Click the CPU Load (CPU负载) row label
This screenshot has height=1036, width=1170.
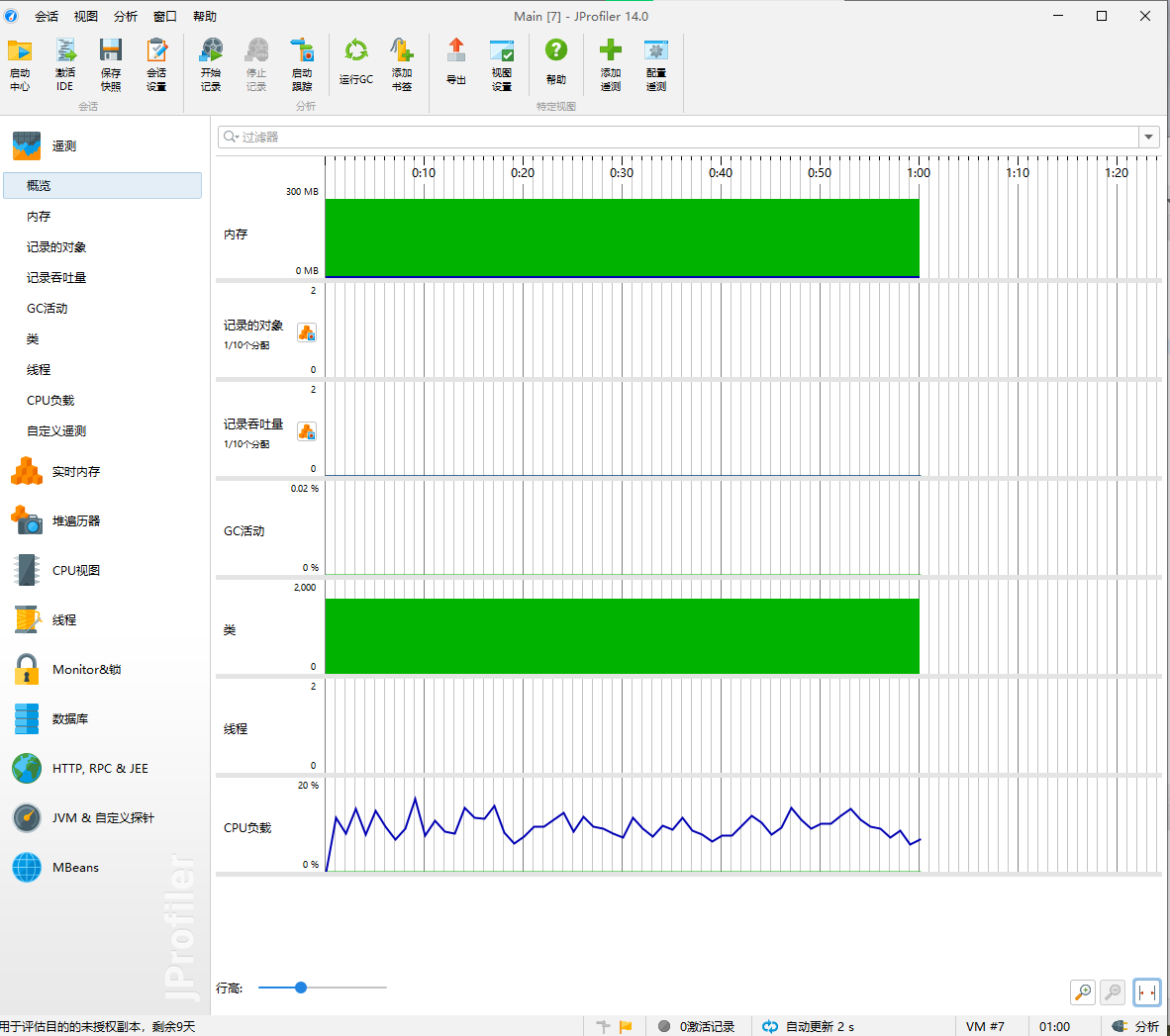(x=247, y=828)
